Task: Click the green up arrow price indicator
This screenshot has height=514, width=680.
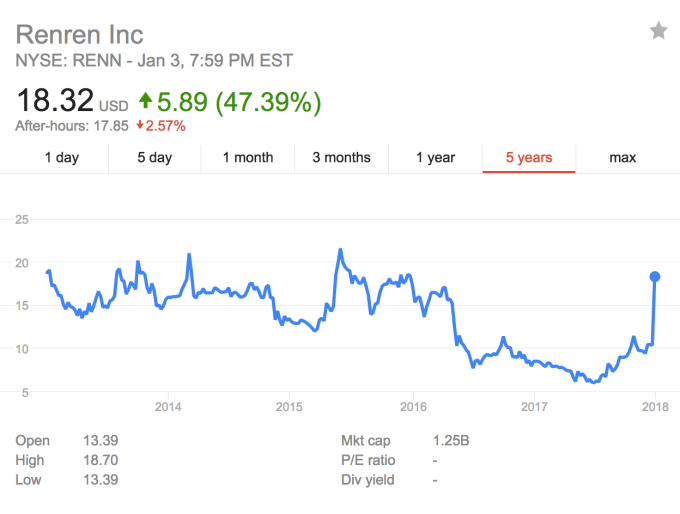Action: pyautogui.click(x=148, y=101)
